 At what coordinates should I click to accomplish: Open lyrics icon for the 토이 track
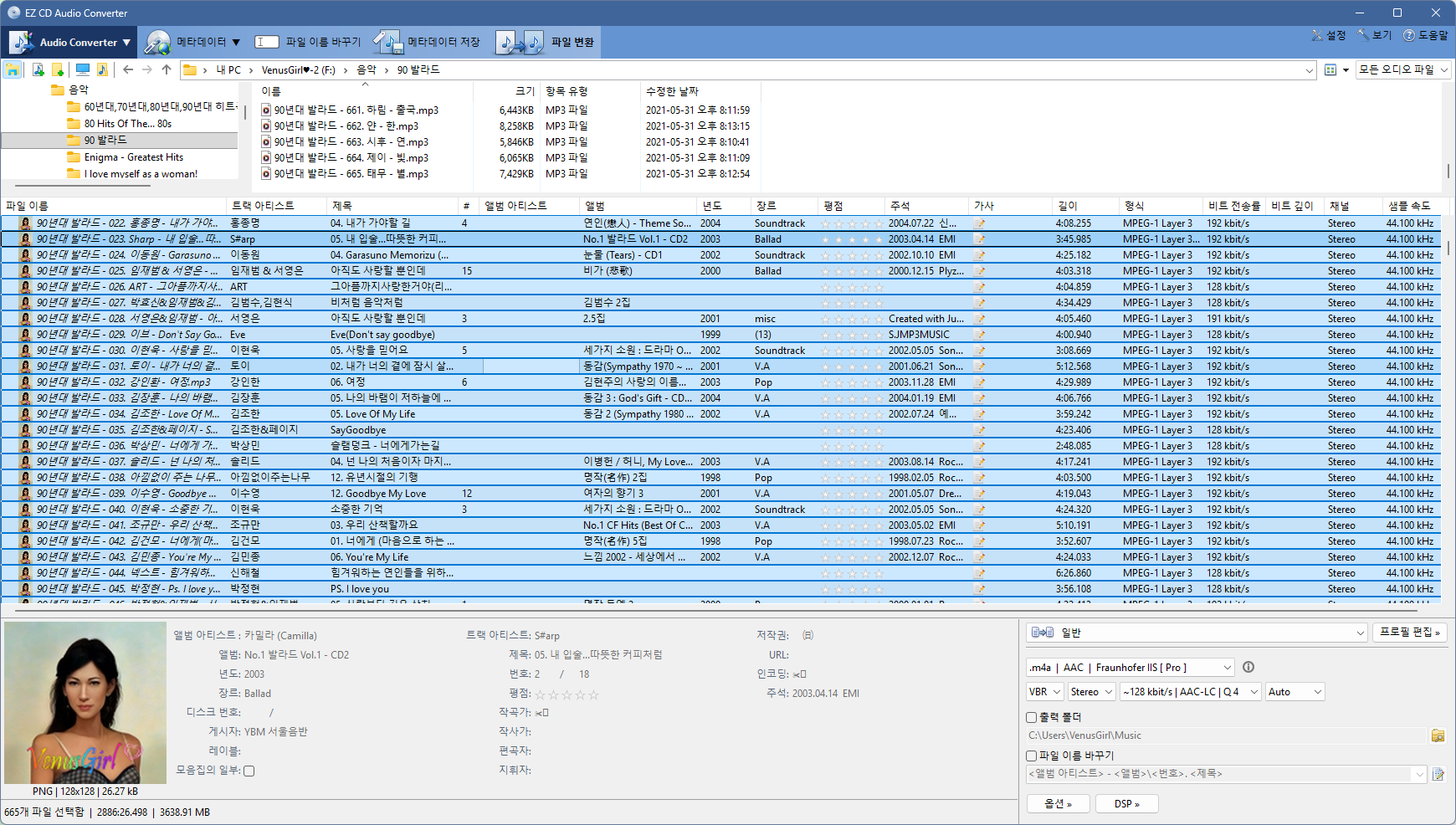pyautogui.click(x=979, y=366)
